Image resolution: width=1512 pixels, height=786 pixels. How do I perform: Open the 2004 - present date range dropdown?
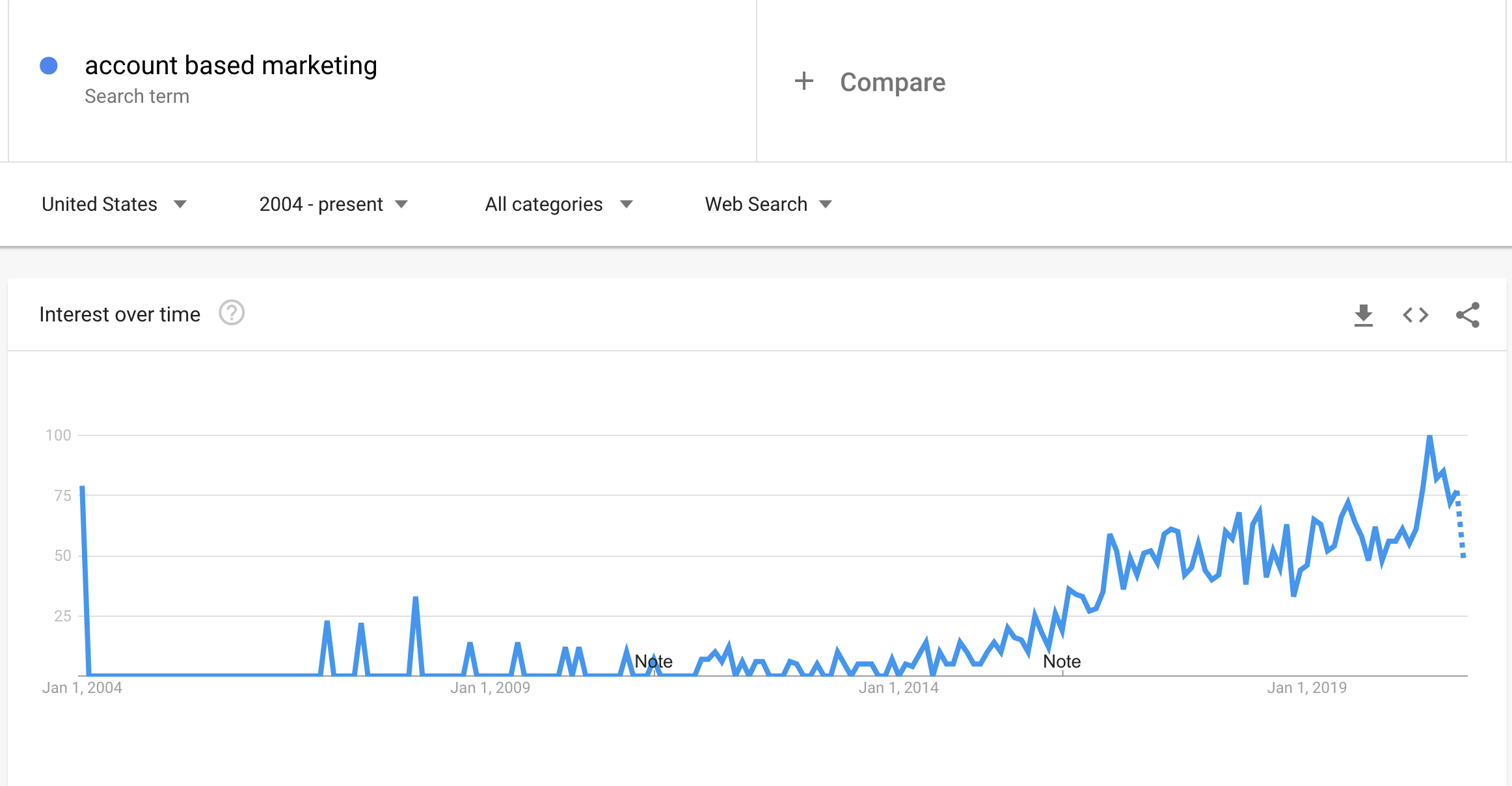tap(333, 204)
